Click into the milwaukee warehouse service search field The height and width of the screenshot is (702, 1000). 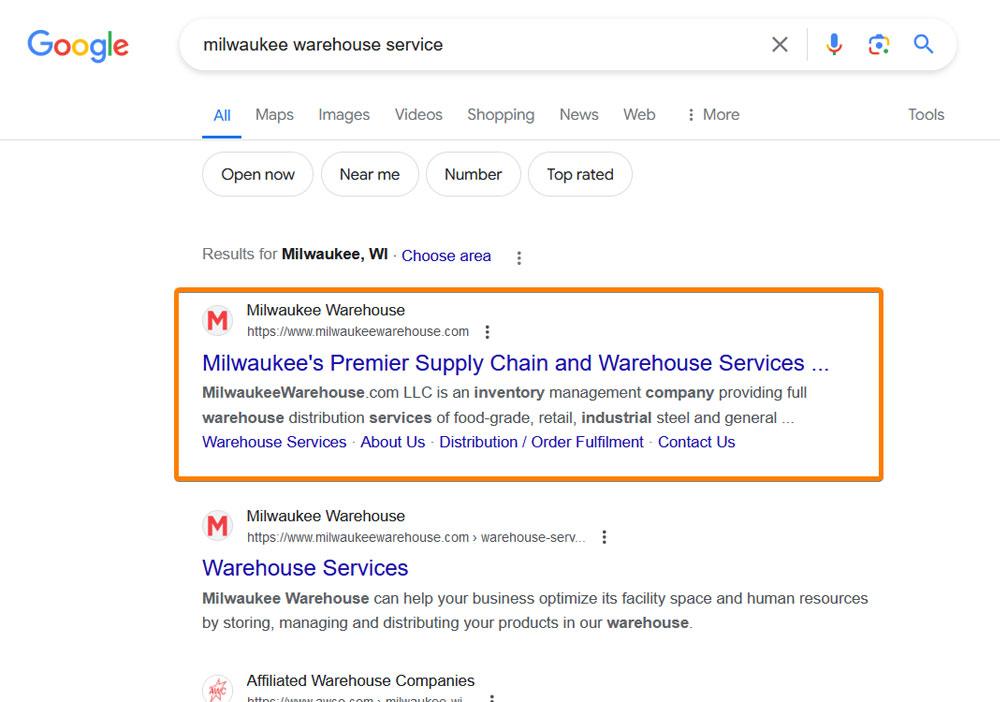point(478,45)
